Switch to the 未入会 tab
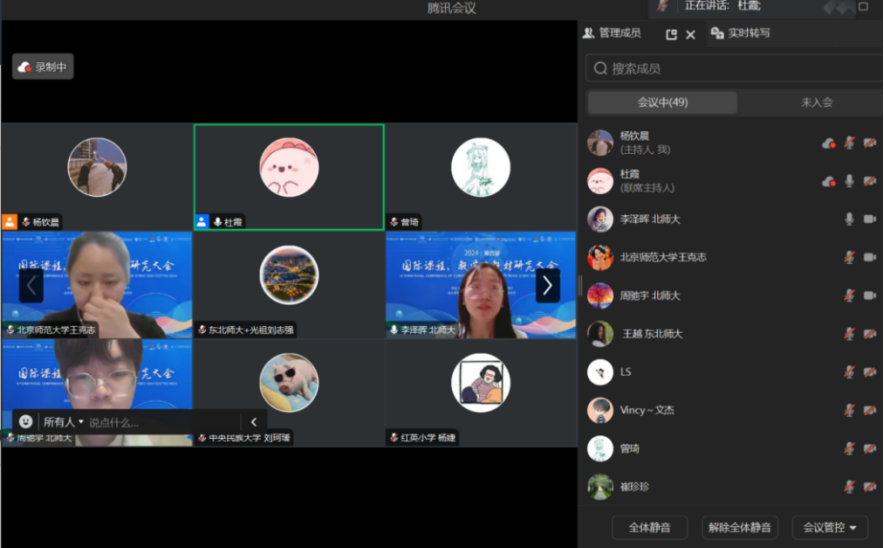The height and width of the screenshot is (548, 884). [816, 102]
